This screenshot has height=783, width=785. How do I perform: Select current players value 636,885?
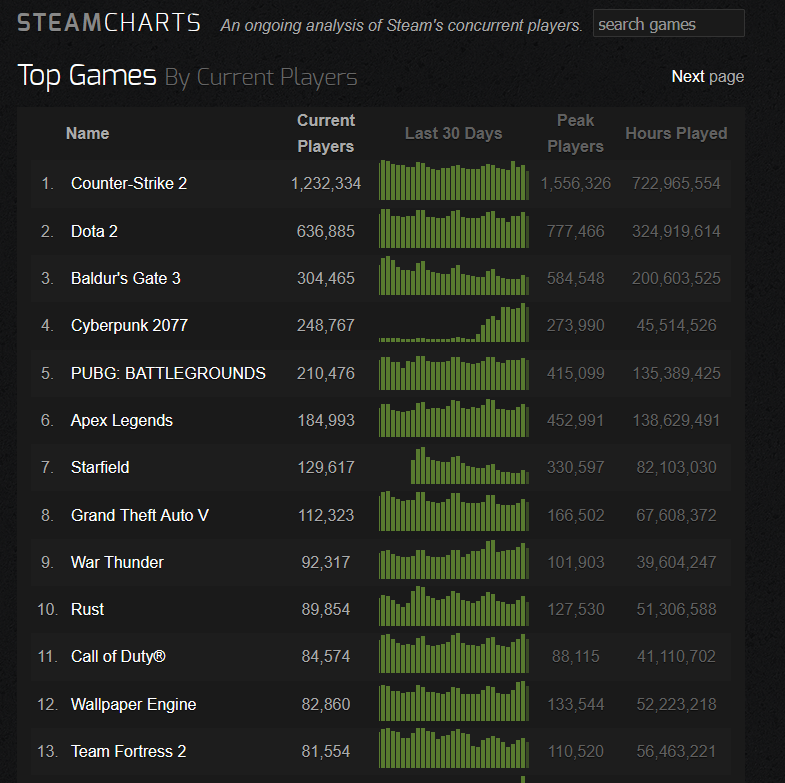click(x=326, y=231)
